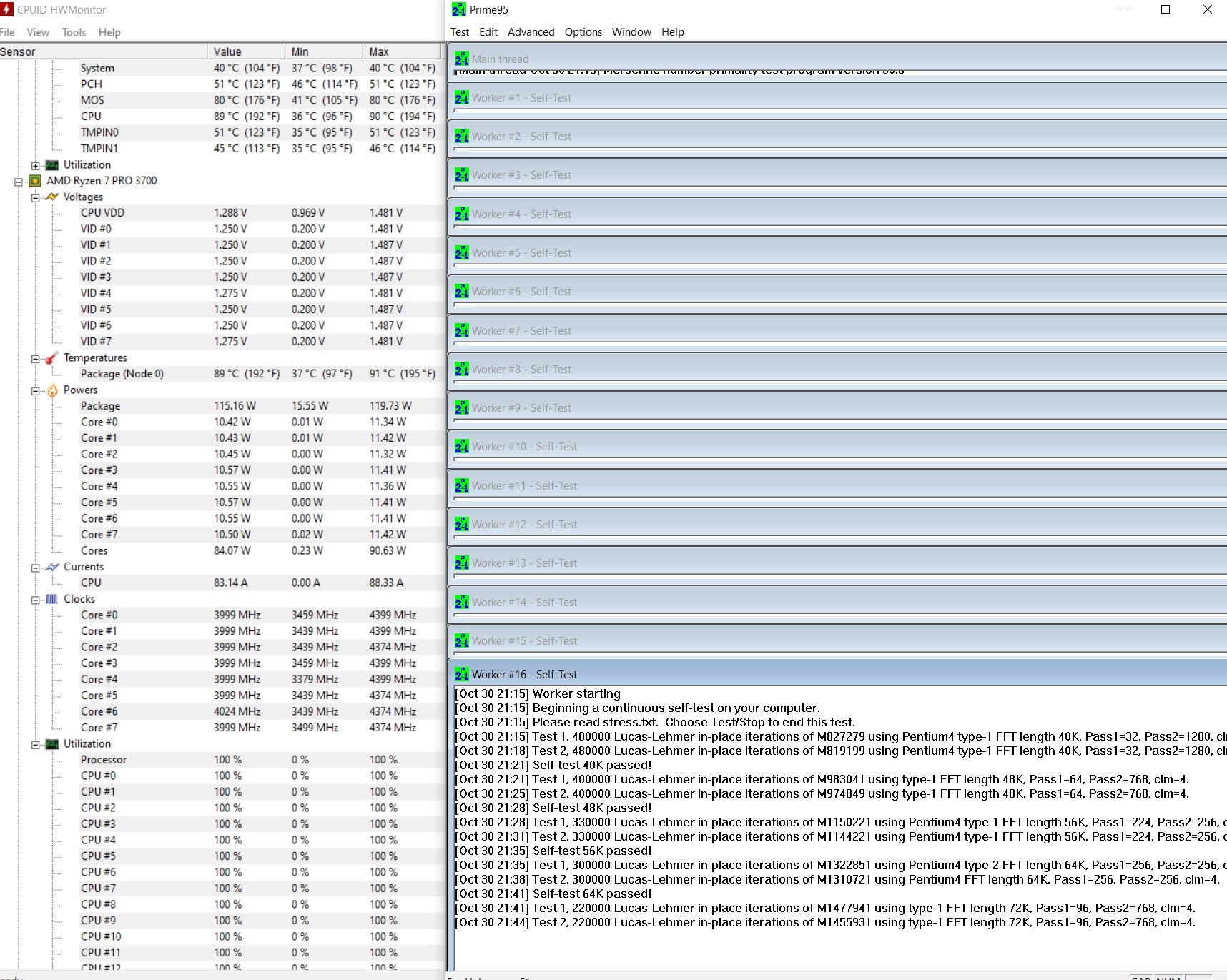Click the Main thread window icon
Viewport: 1227px width, 980px height.
462,59
